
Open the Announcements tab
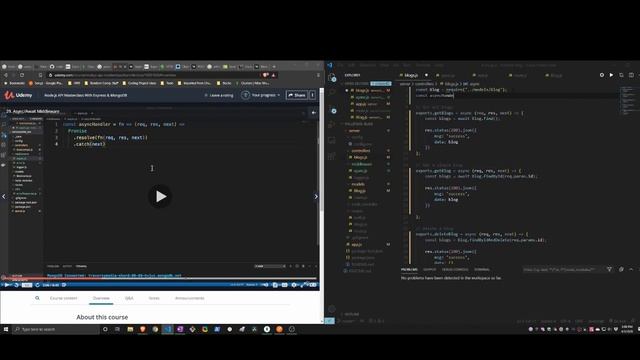click(189, 298)
